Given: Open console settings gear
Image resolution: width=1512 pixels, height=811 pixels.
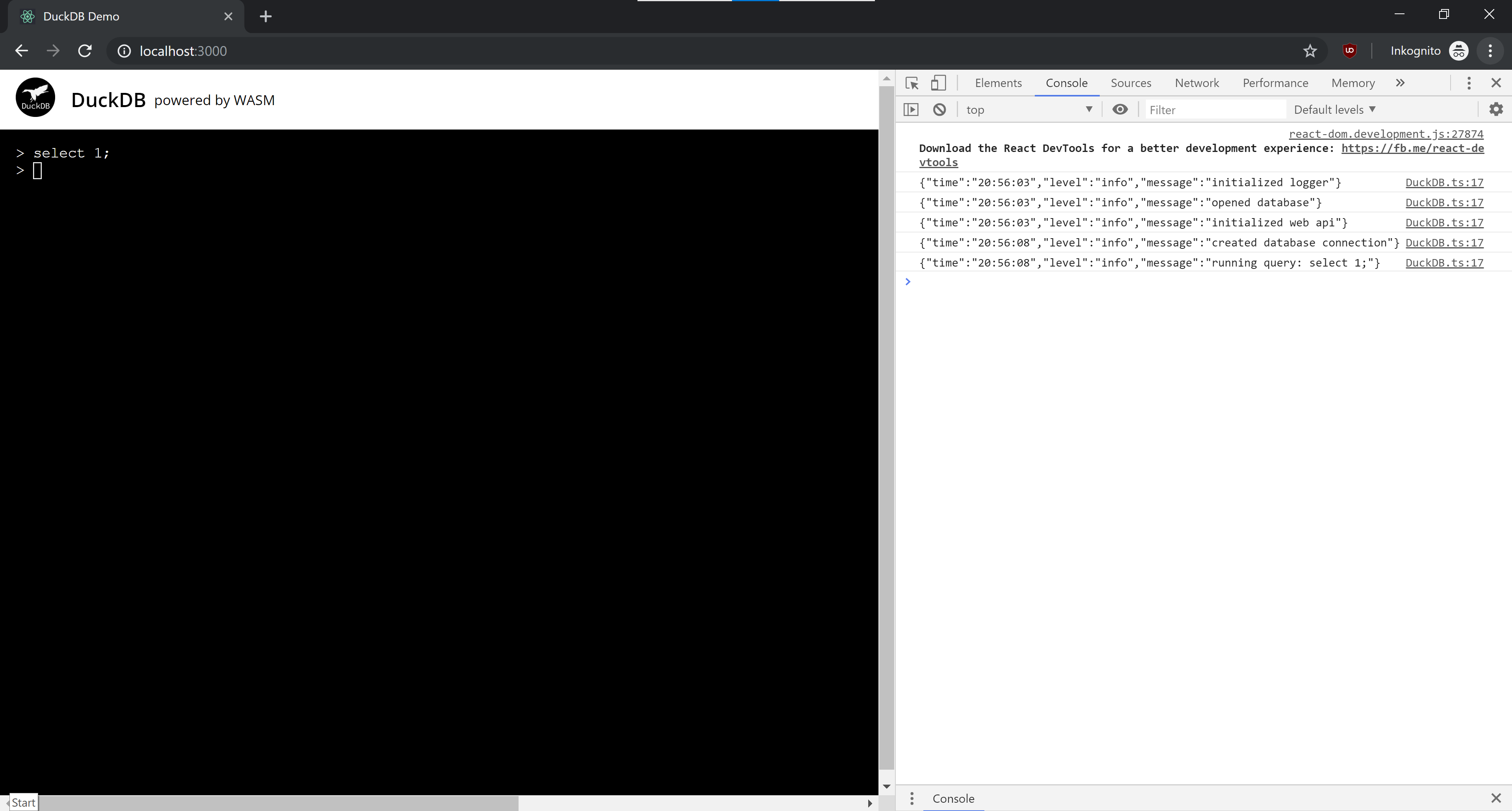Looking at the screenshot, I should point(1495,110).
